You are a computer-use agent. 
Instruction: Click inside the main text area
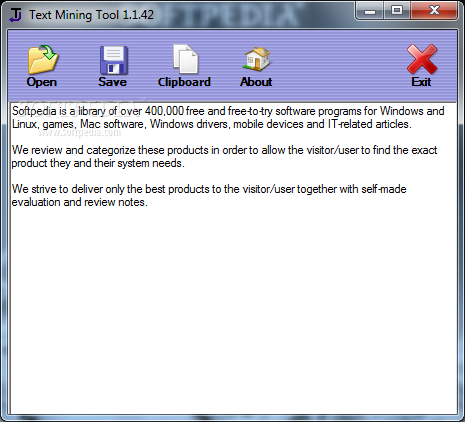233,258
